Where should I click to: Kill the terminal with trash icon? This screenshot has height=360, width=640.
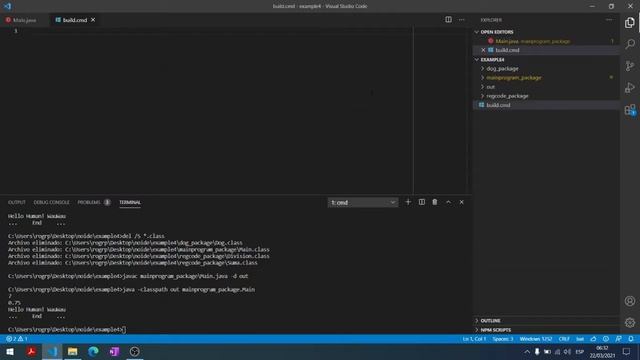[435, 202]
